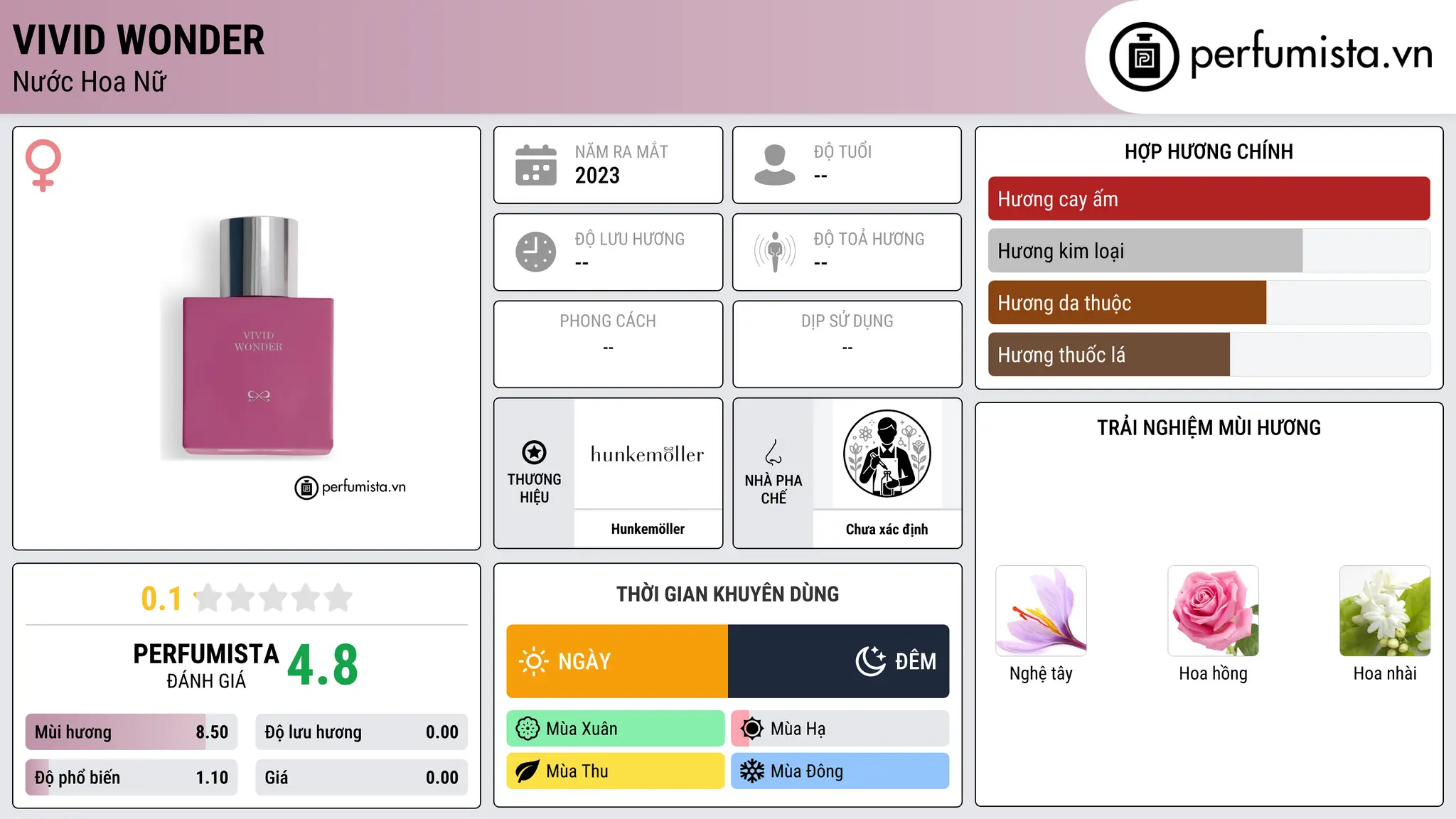Click the Giá 0.00 score bar

tap(362, 778)
